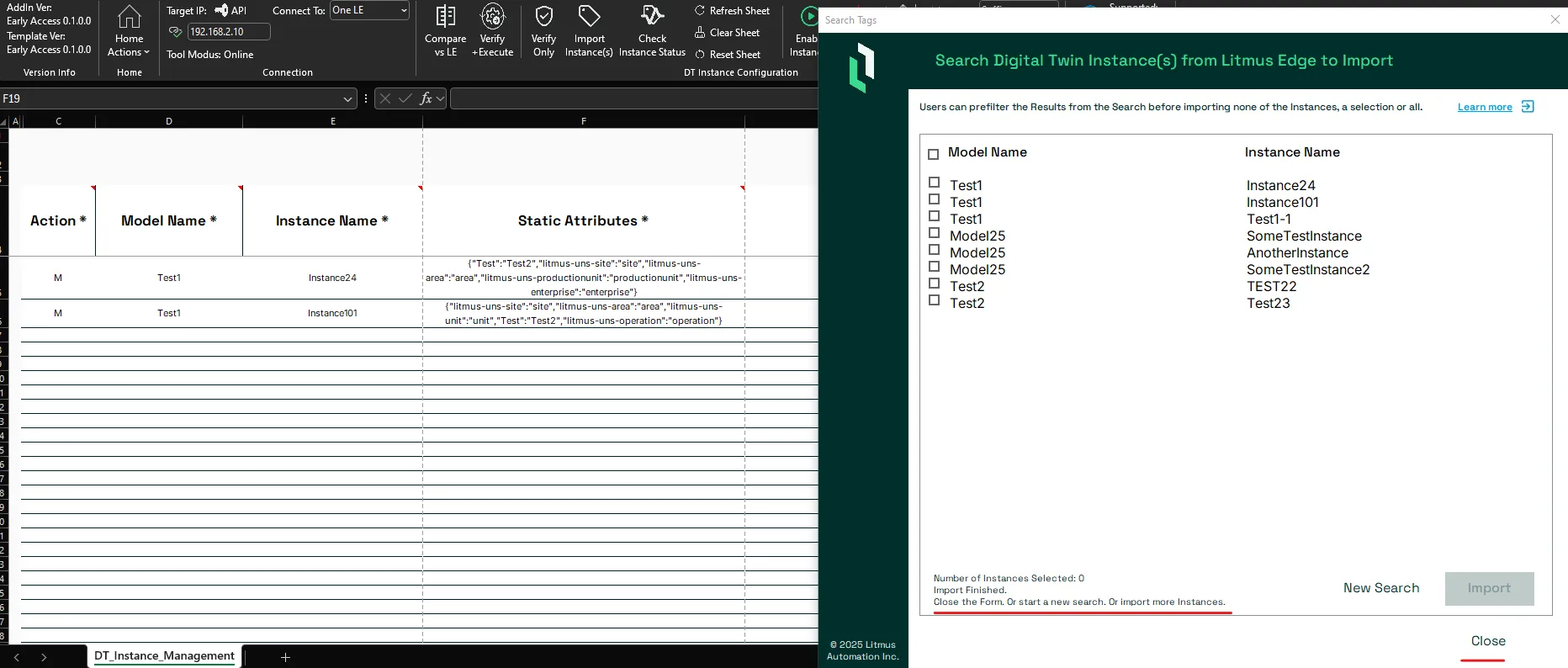Close the Search Tags dialog X
This screenshot has height=668, width=1568.
point(1555,19)
